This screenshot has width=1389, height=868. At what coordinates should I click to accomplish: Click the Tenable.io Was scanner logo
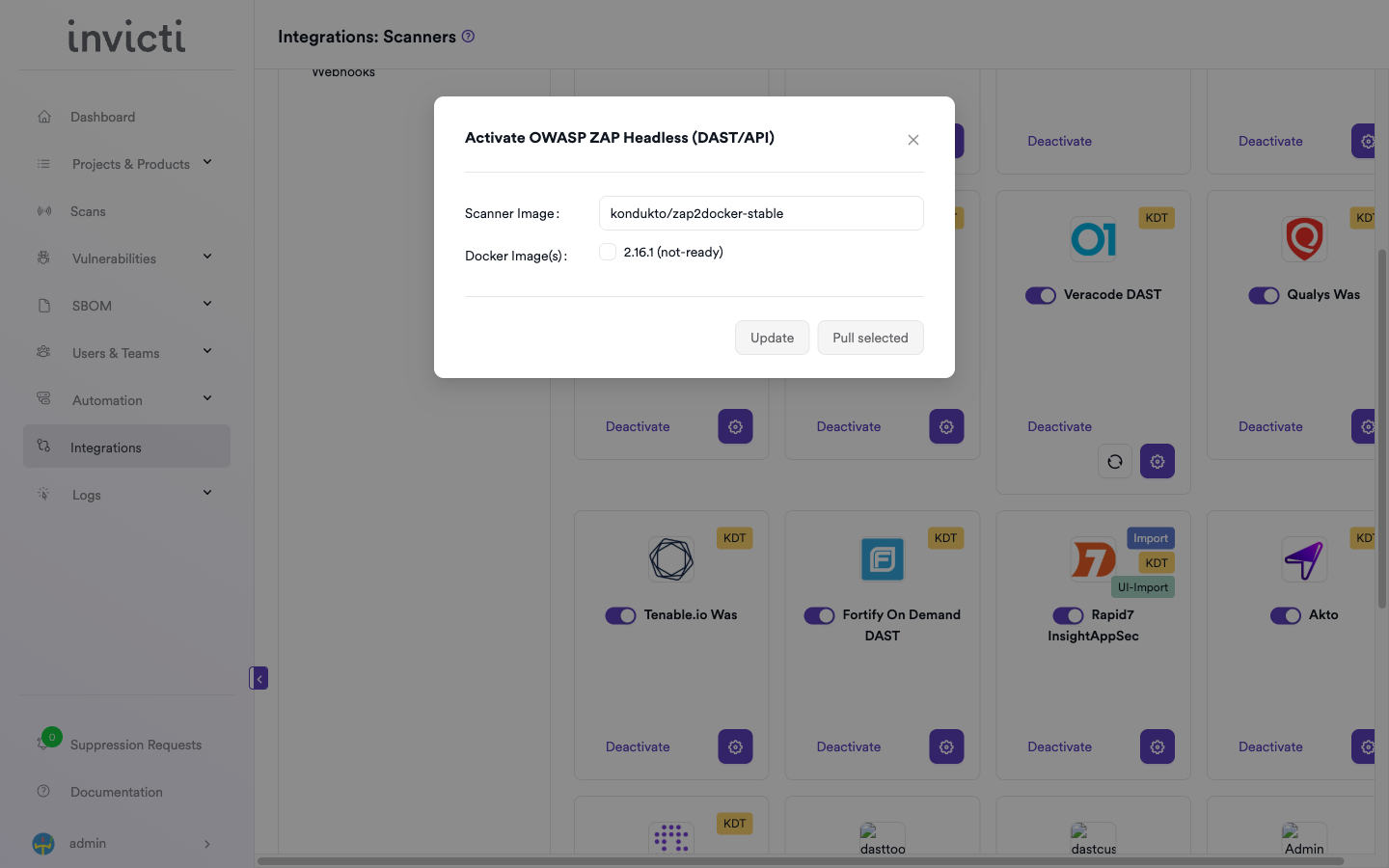pos(670,559)
